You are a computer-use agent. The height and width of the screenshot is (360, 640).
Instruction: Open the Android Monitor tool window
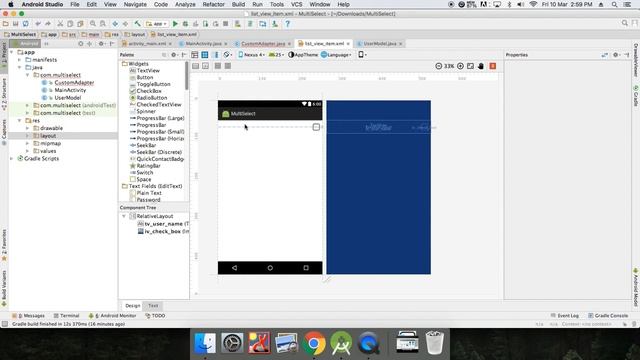click(113, 316)
